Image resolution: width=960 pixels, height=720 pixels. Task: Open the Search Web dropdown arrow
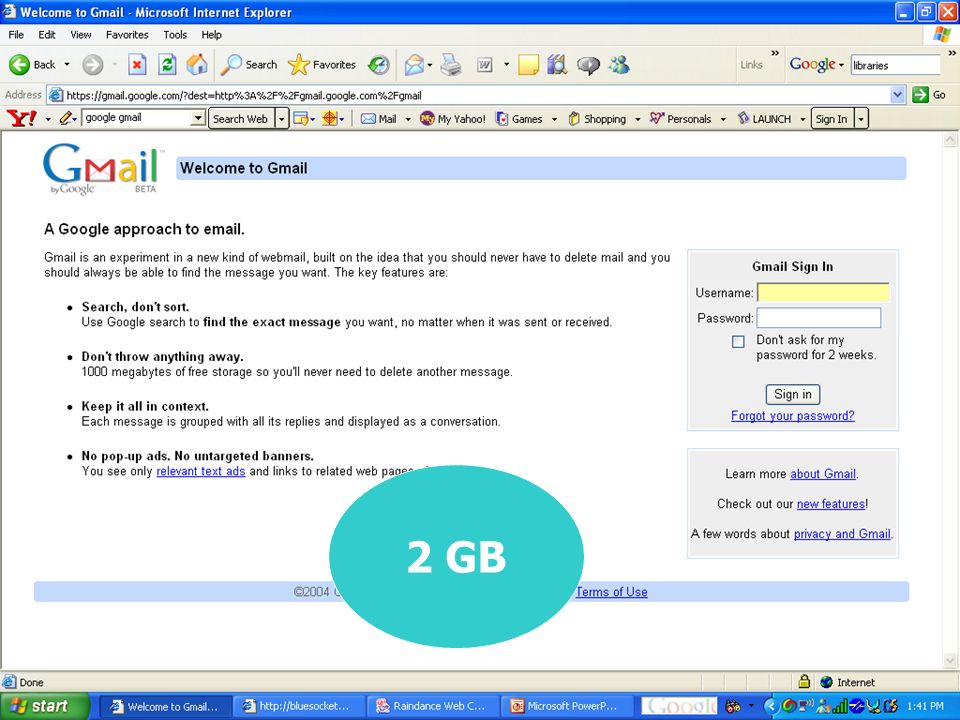(x=282, y=119)
